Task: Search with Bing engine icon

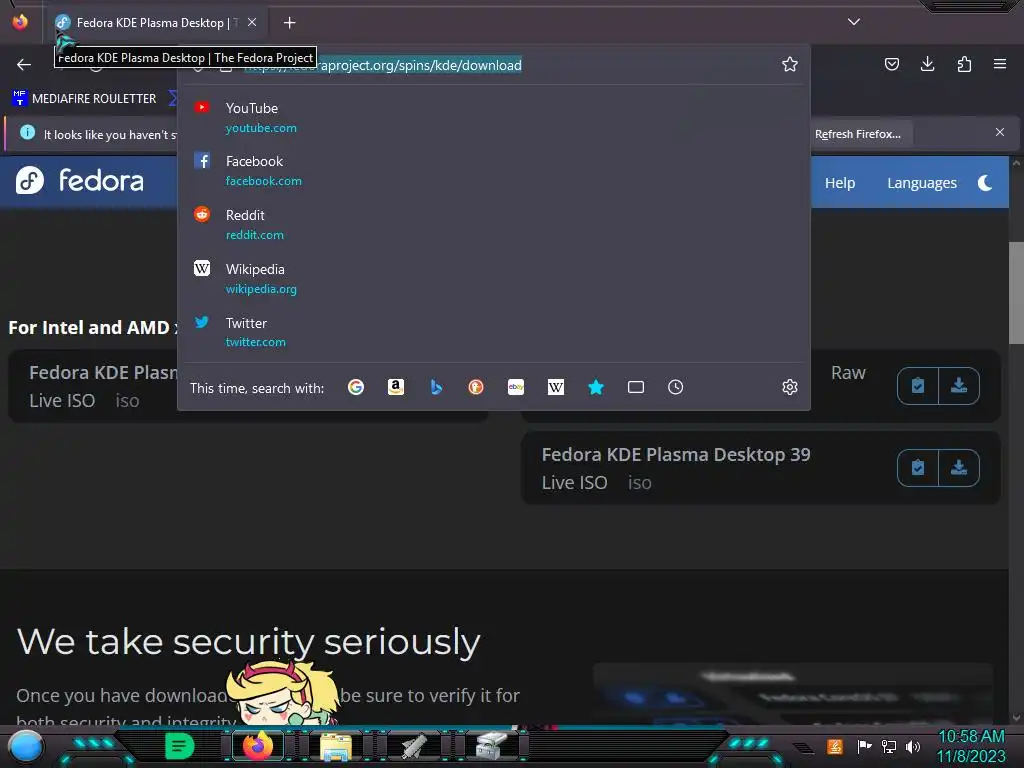Action: (436, 387)
